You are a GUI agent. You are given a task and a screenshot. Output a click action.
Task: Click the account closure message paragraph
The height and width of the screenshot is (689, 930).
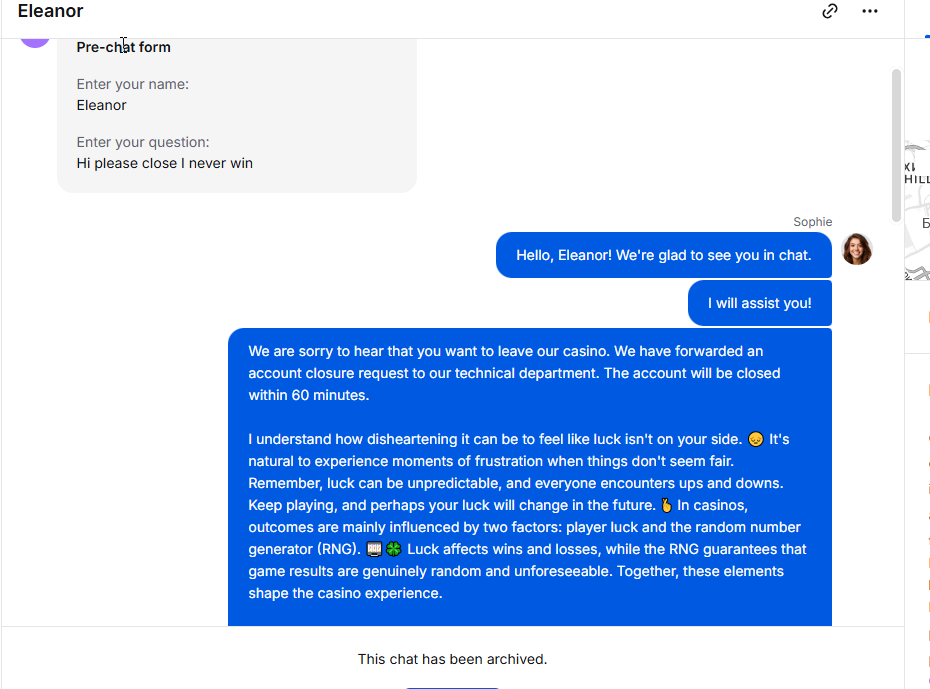[x=514, y=373]
